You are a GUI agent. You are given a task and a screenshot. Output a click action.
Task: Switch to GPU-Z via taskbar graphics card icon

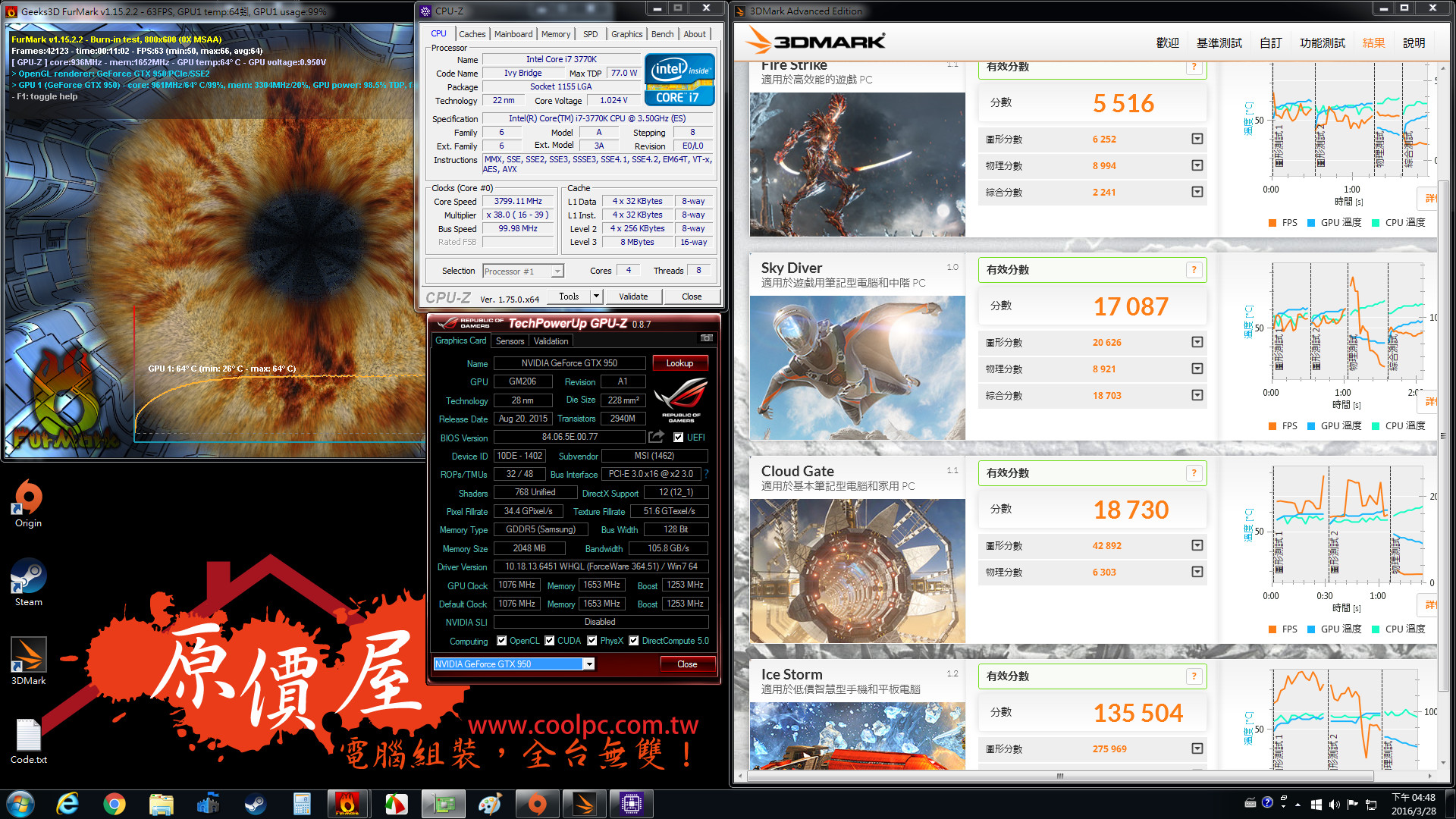pyautogui.click(x=443, y=804)
